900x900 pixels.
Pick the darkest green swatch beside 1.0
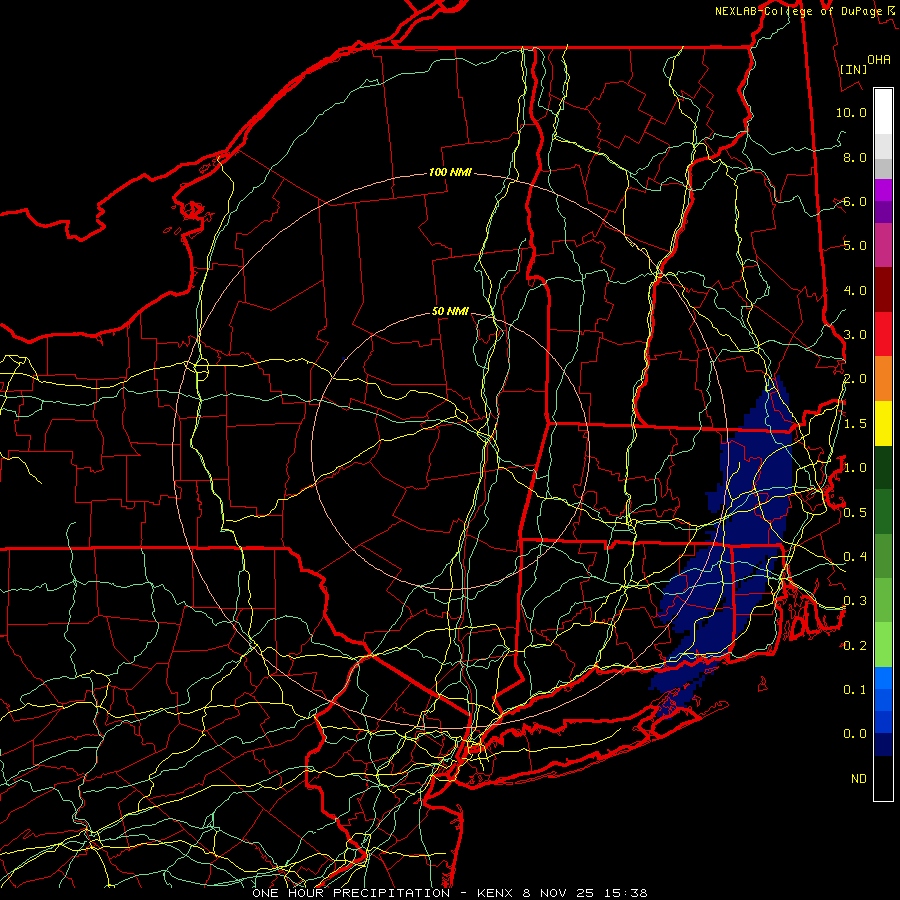(x=883, y=467)
